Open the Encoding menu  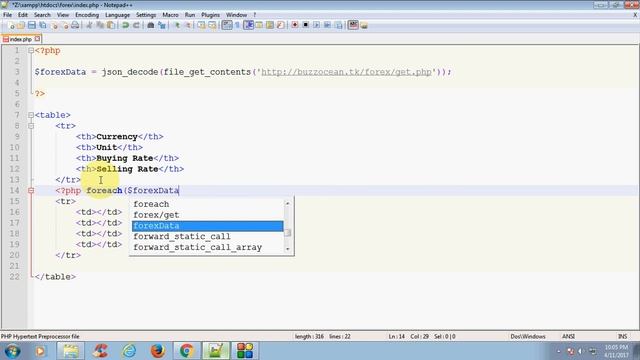[87, 15]
